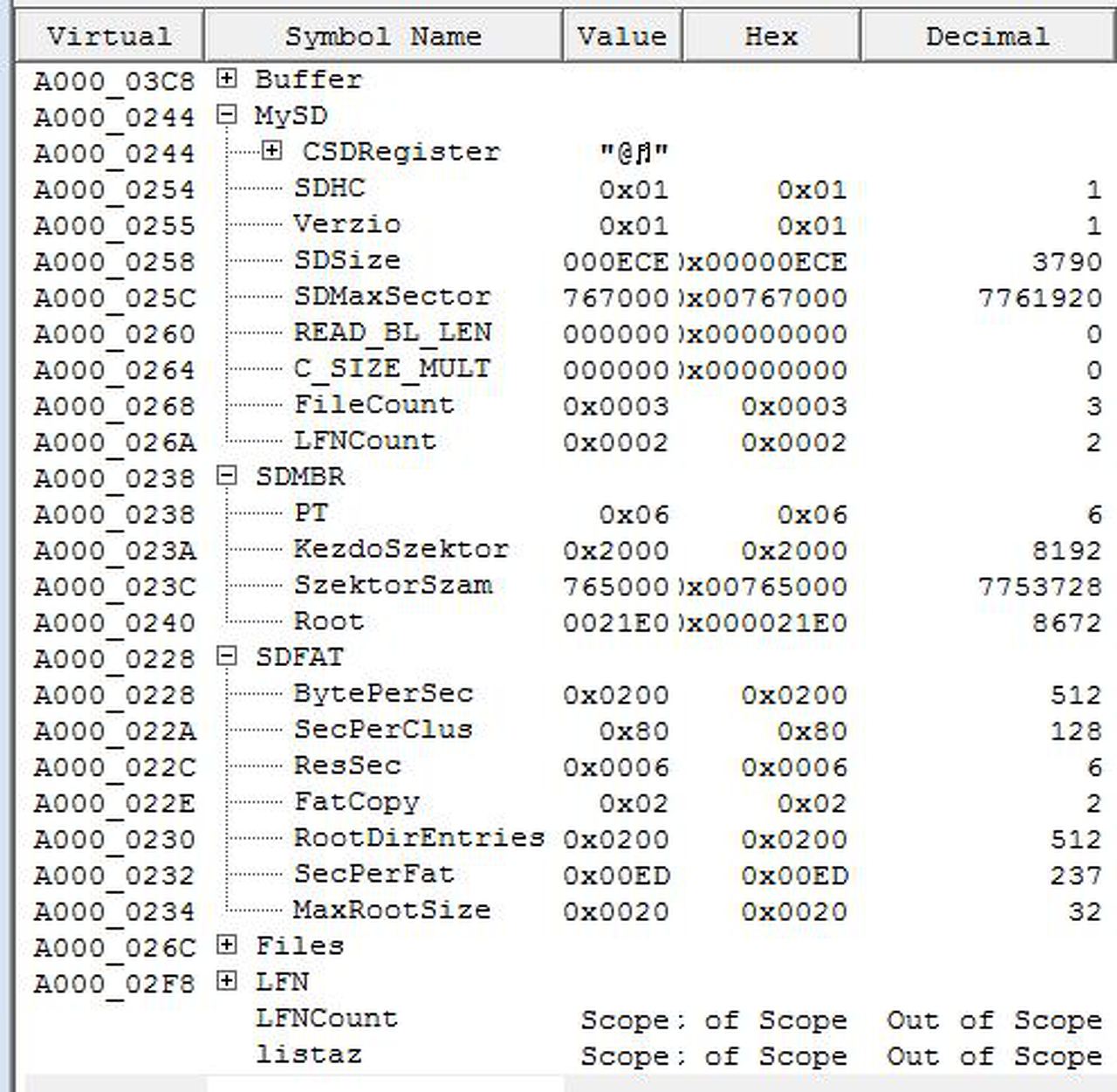
Task: Select the listaz watch entry
Action: coord(309,1054)
